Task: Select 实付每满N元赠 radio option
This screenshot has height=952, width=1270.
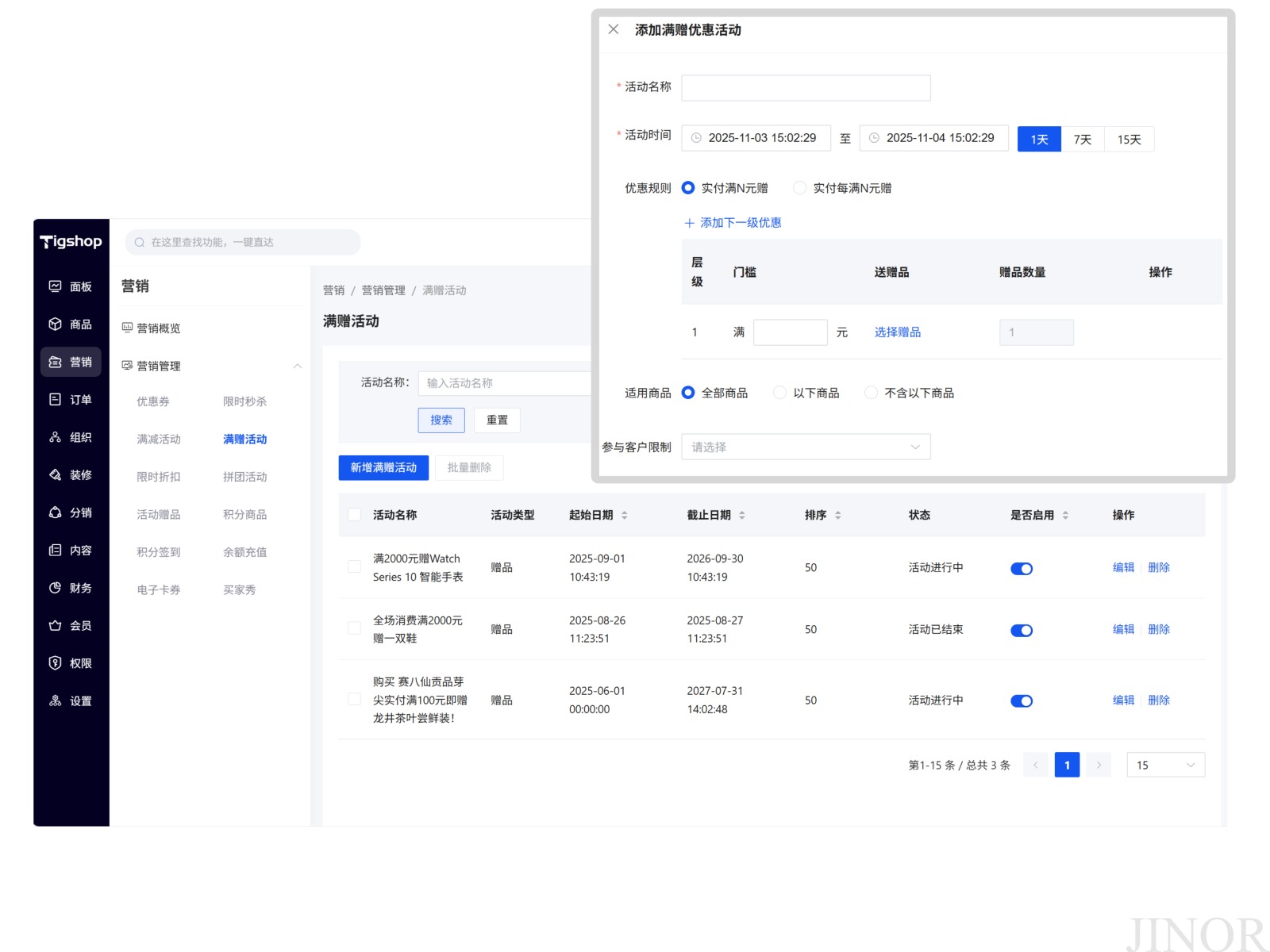Action: pos(799,188)
